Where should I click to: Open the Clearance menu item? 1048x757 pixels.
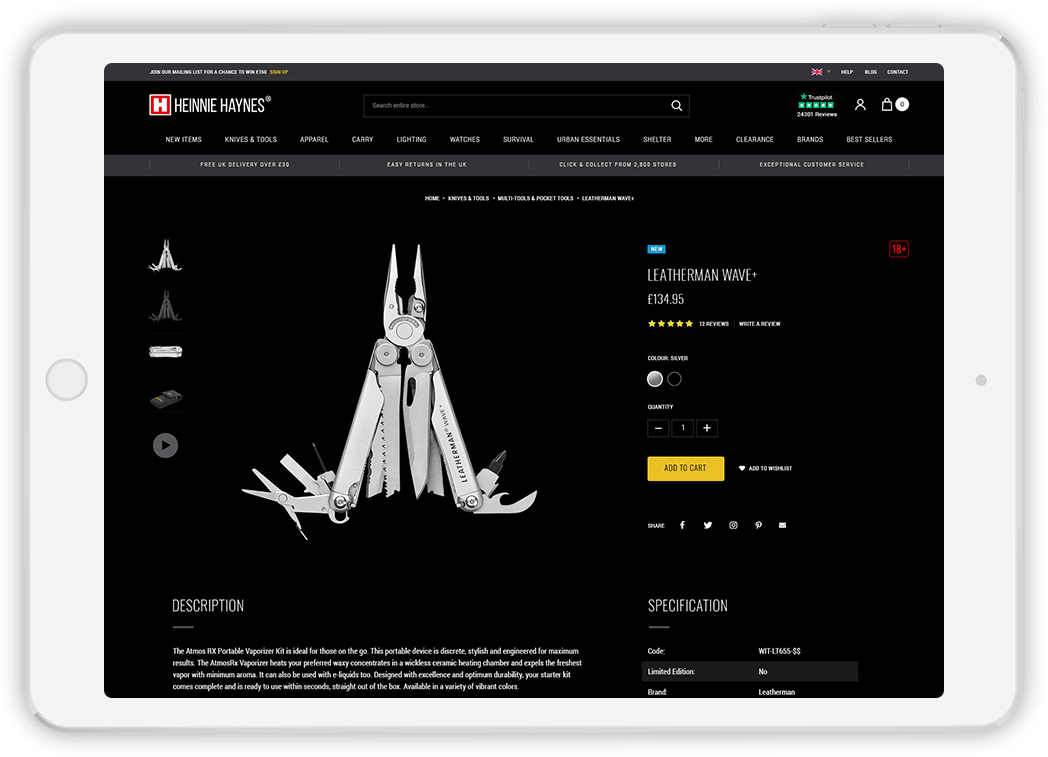[x=755, y=140]
